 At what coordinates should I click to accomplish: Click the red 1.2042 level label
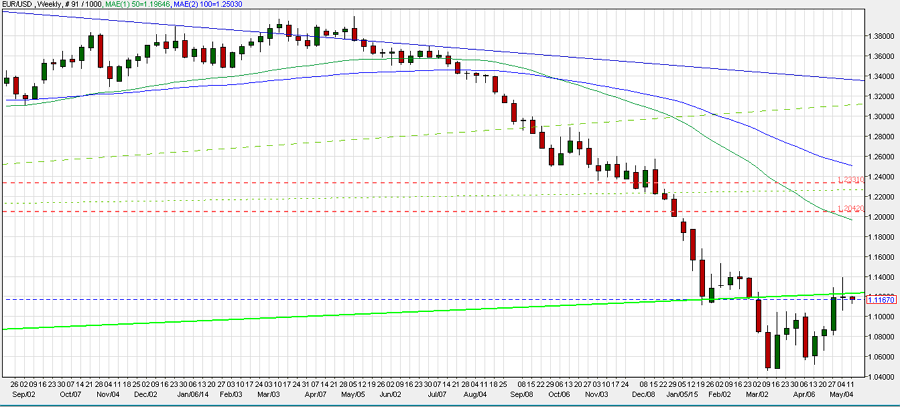(x=851, y=208)
